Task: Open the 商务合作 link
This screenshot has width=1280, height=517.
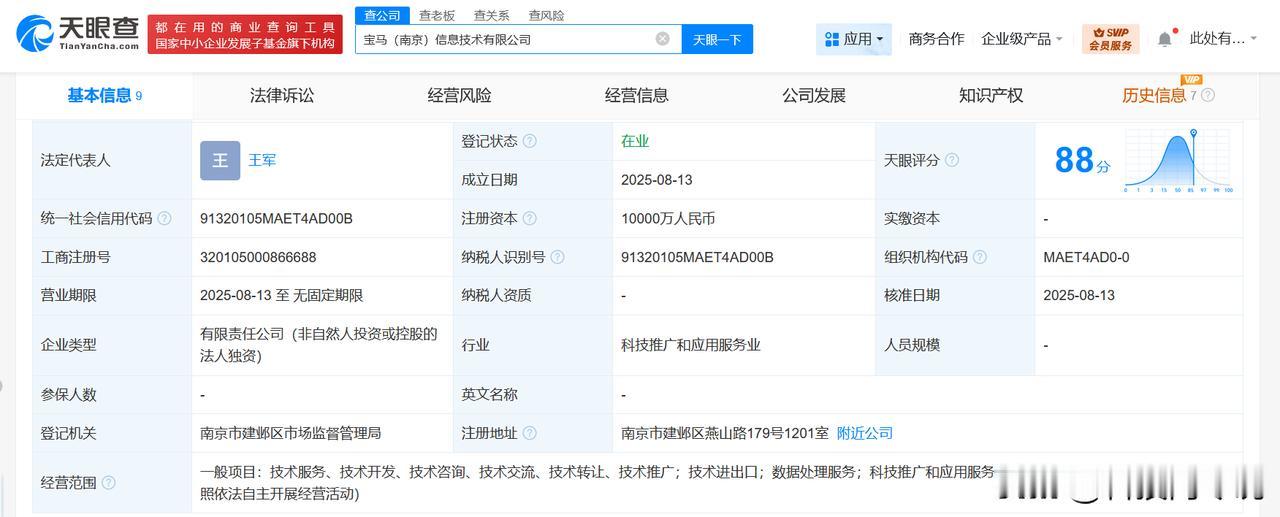Action: coord(936,39)
